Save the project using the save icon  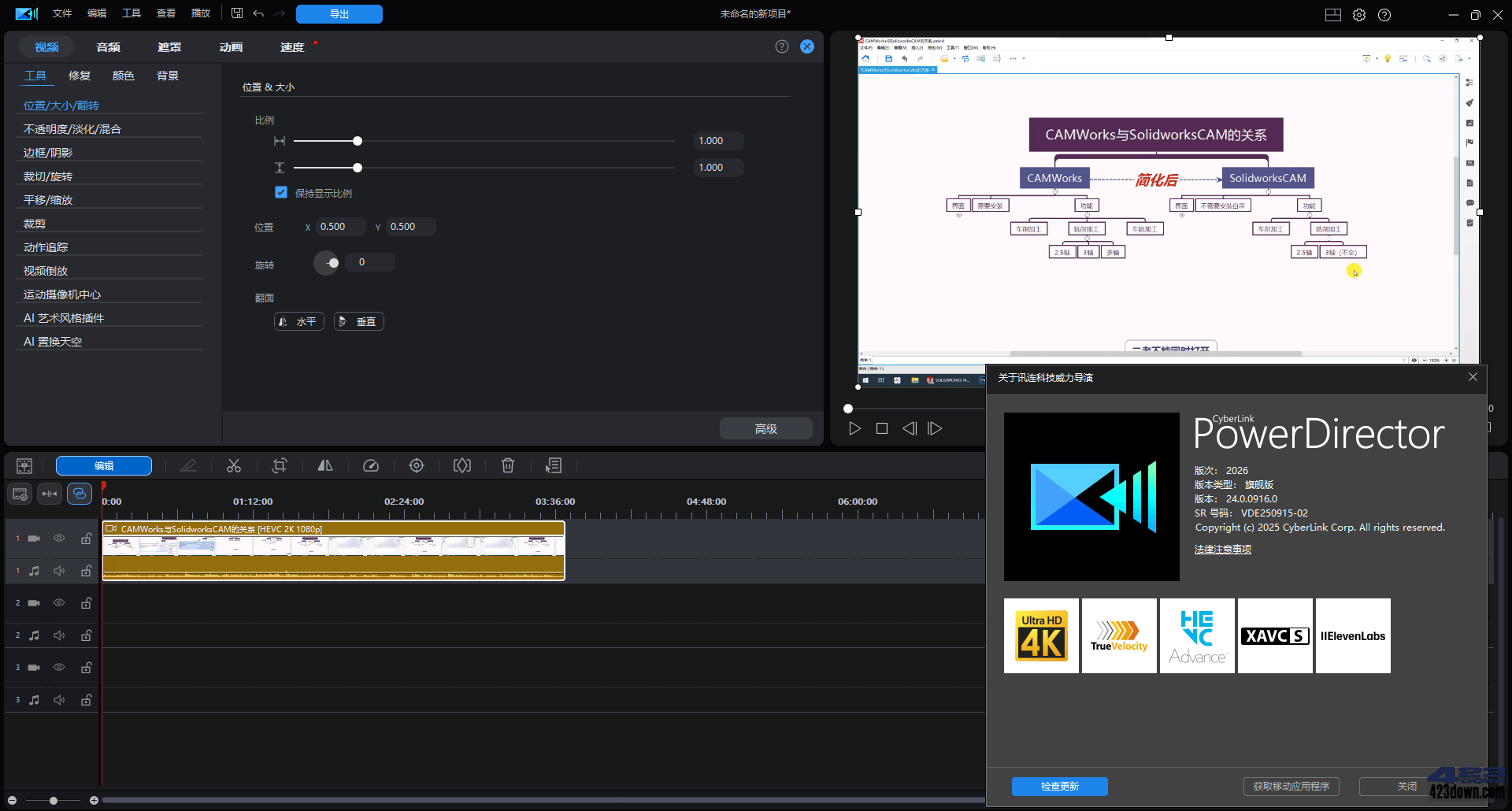236,13
